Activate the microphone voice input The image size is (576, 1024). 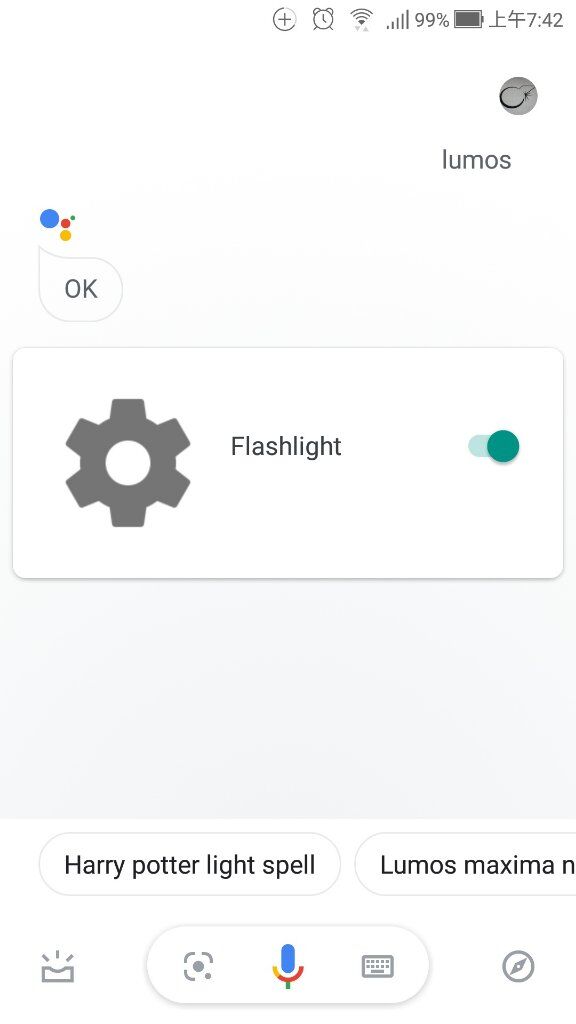click(287, 966)
